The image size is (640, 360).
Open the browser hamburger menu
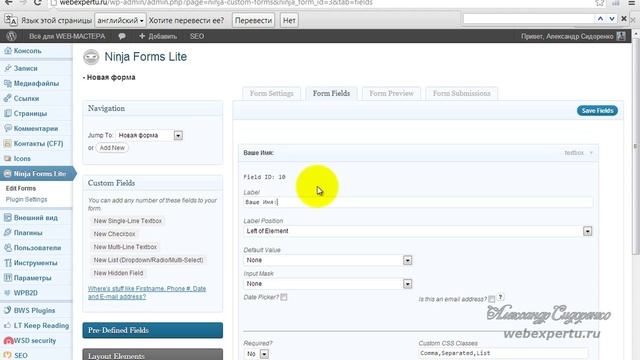(x=631, y=2)
